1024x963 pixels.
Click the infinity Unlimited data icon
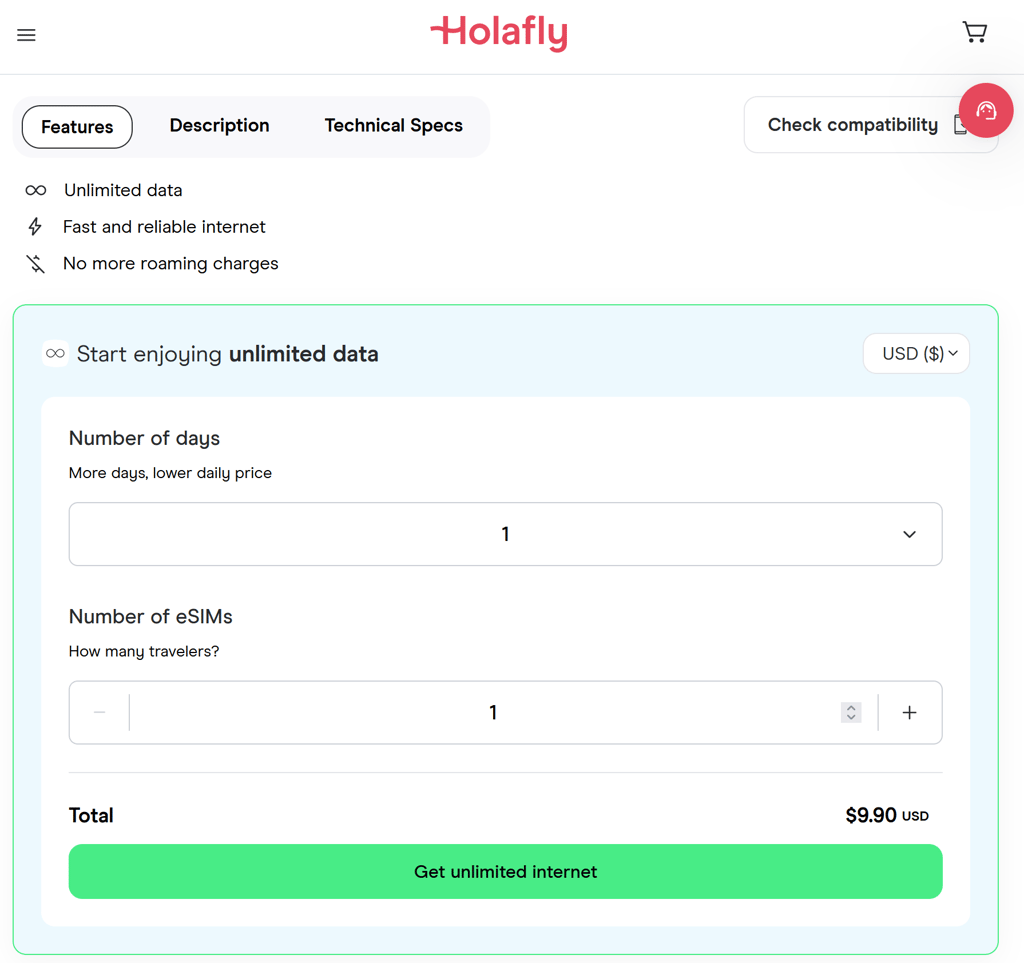point(36,190)
